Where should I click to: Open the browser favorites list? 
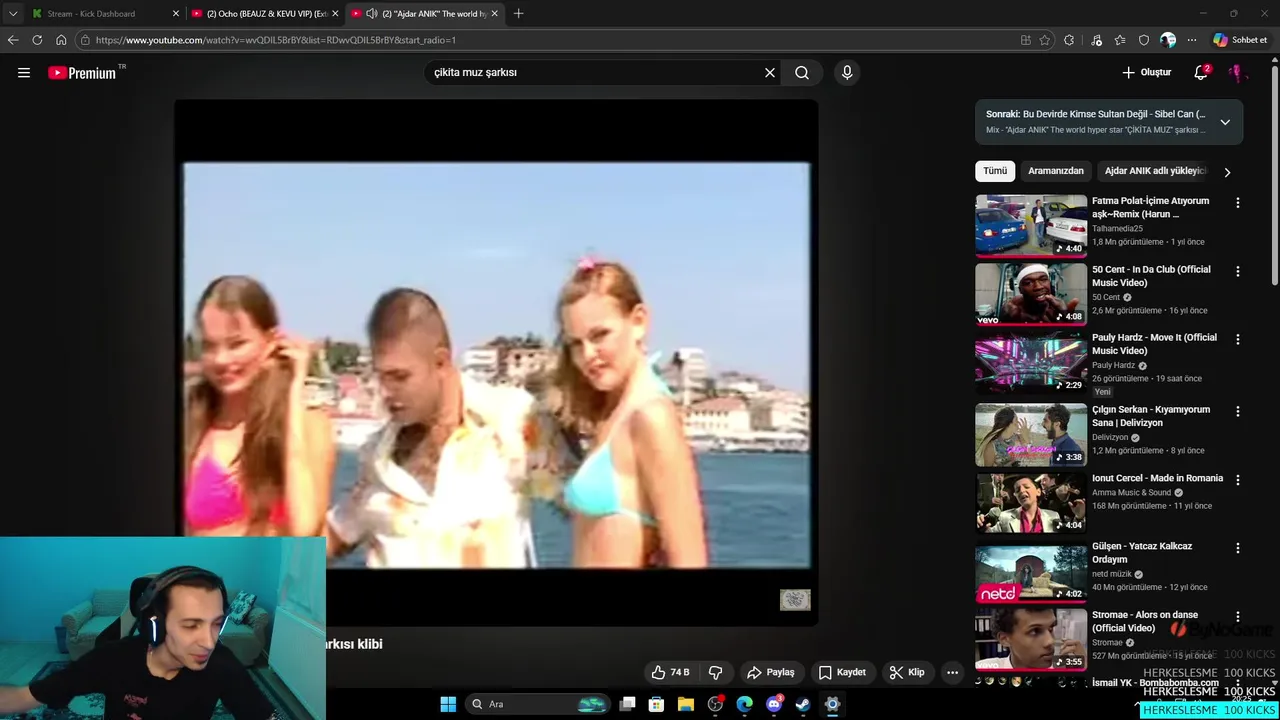[x=1120, y=40]
